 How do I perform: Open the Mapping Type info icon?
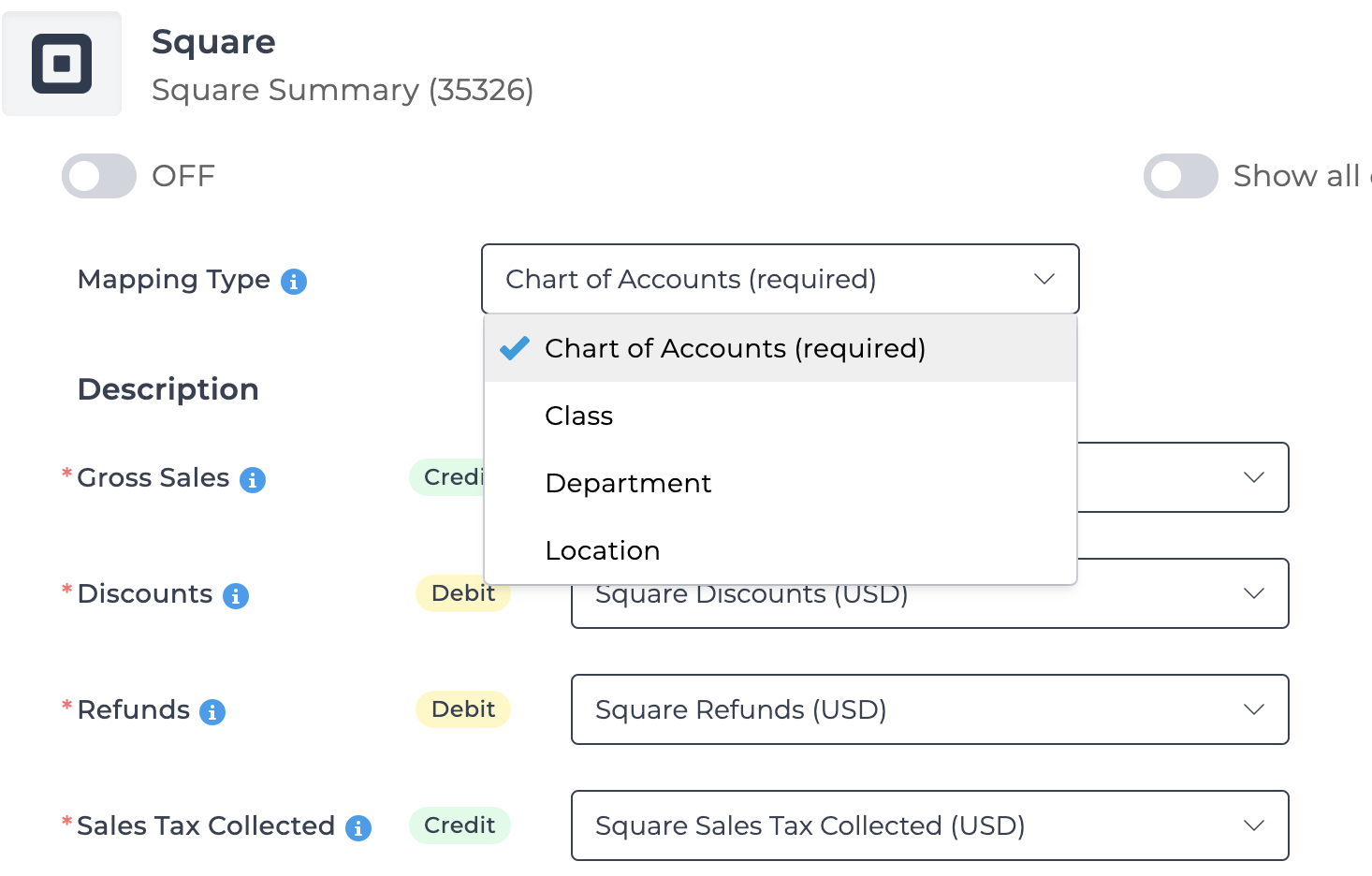click(294, 282)
